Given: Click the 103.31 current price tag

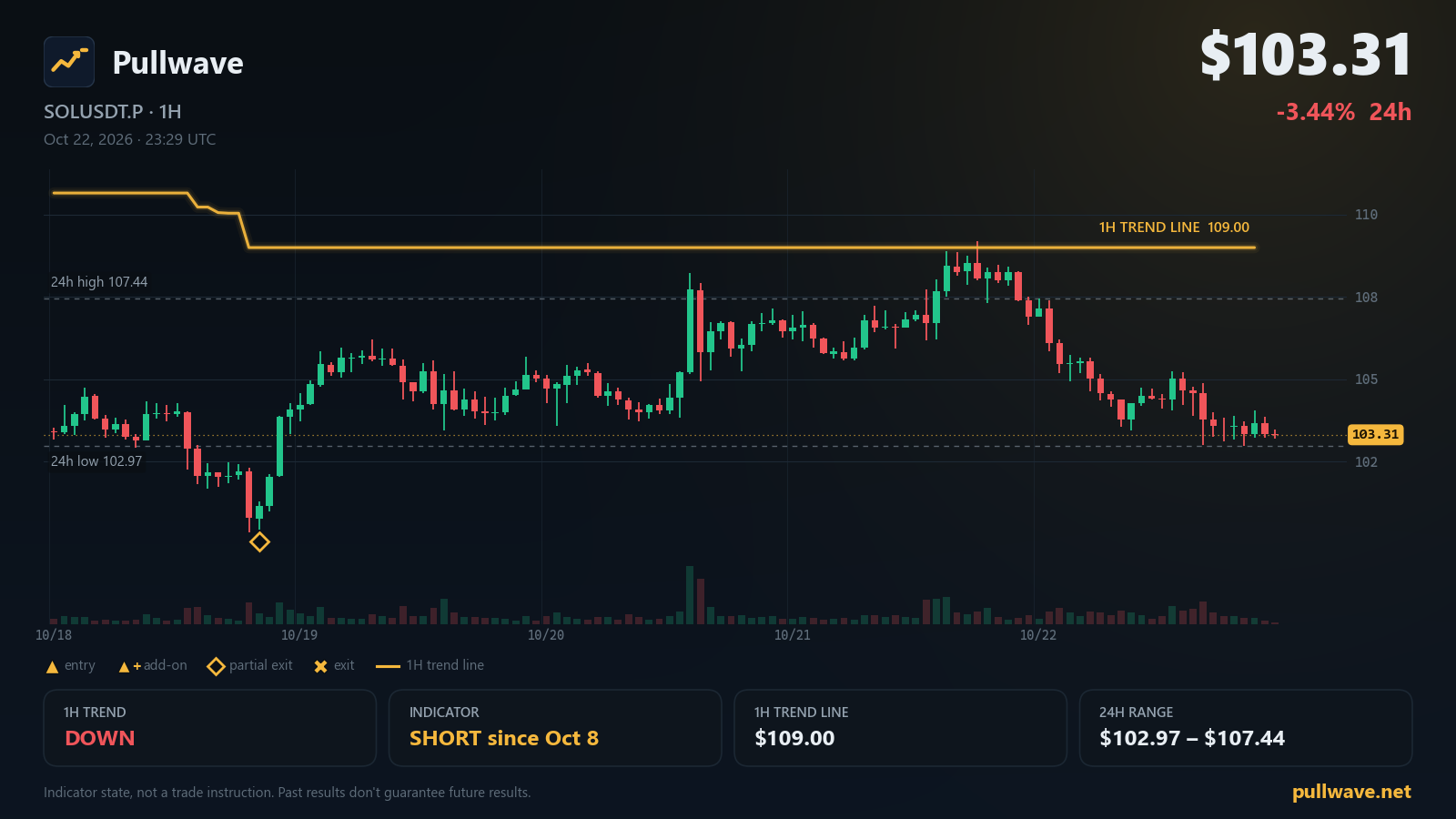Looking at the screenshot, I should pos(1375,435).
